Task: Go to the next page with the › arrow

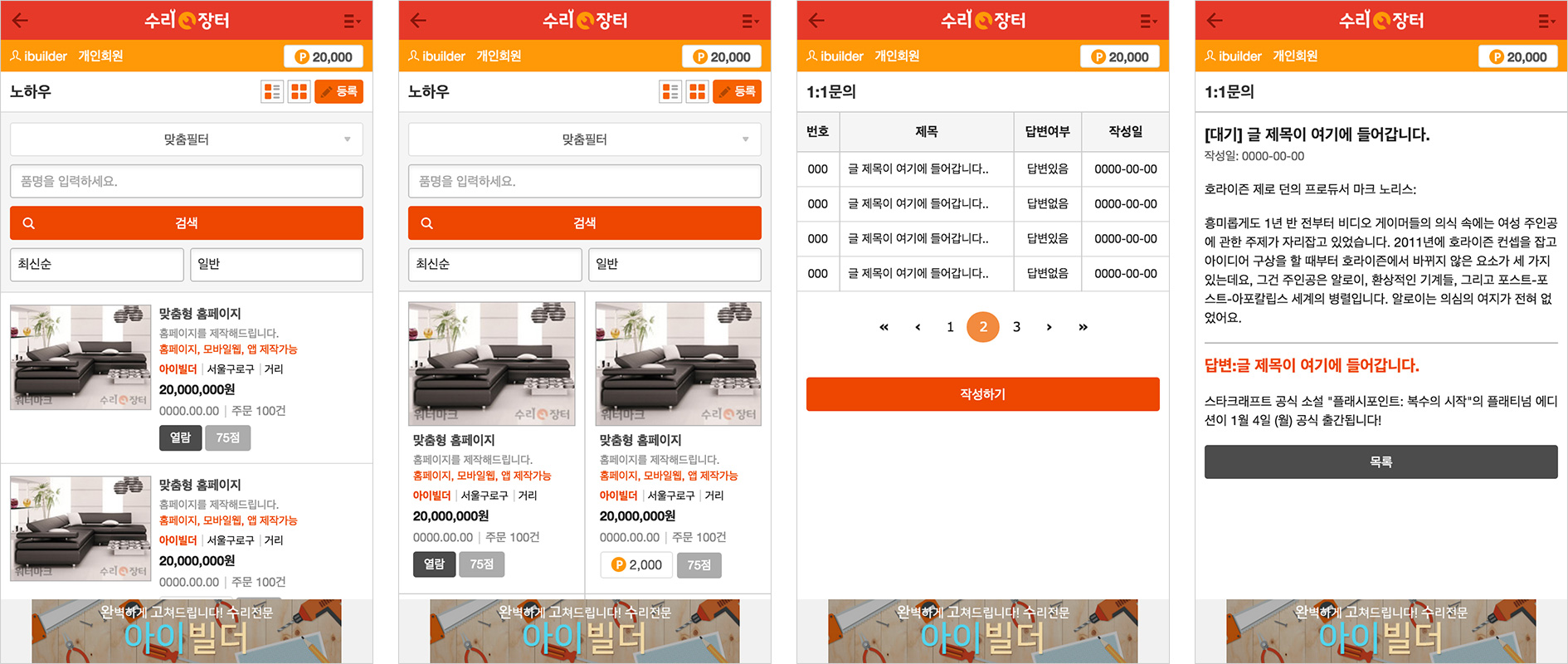Action: coord(1049,327)
